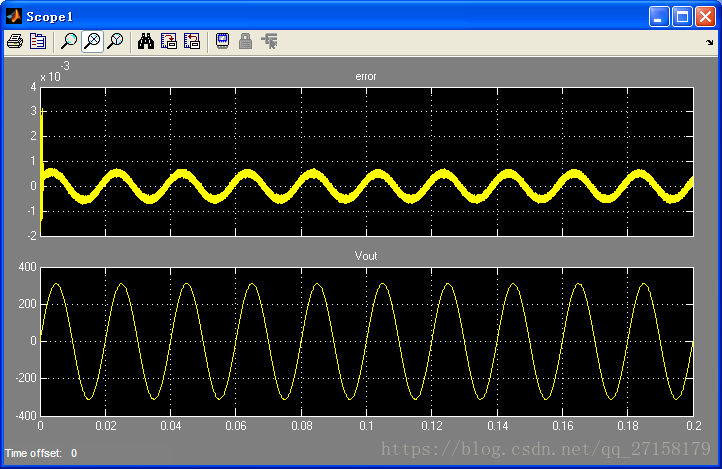
Task: Click the x-axis tick label 0.06
Action: coord(236,426)
